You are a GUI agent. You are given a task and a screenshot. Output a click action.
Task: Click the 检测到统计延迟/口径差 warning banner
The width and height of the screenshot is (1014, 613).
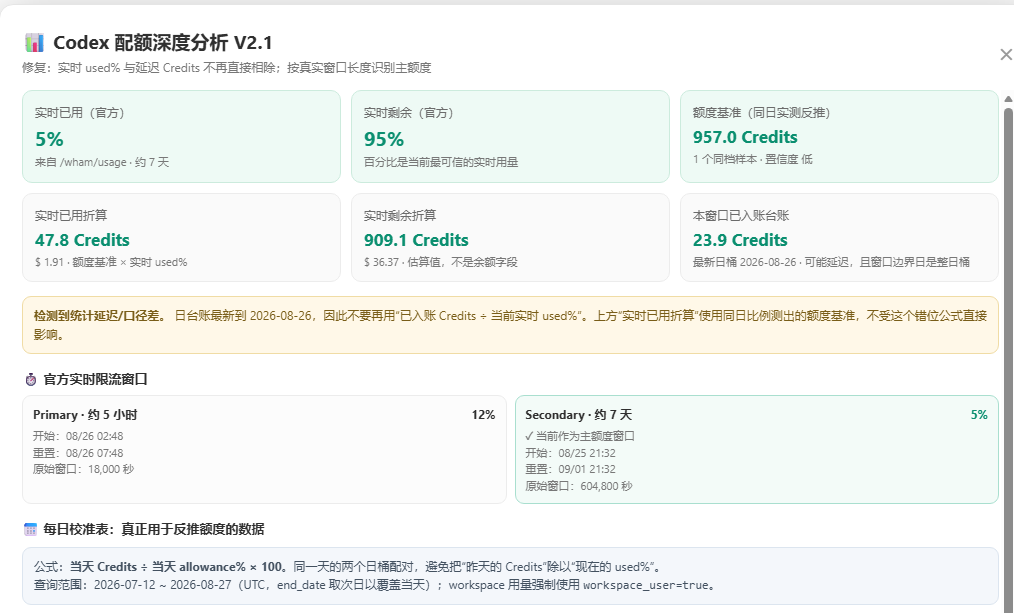(510, 325)
